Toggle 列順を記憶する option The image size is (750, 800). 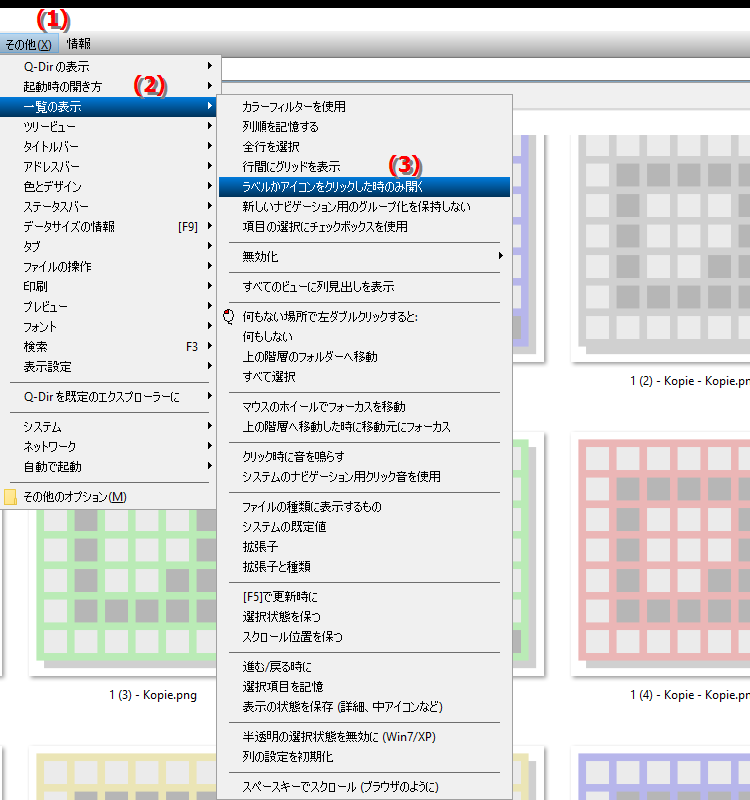click(364, 127)
